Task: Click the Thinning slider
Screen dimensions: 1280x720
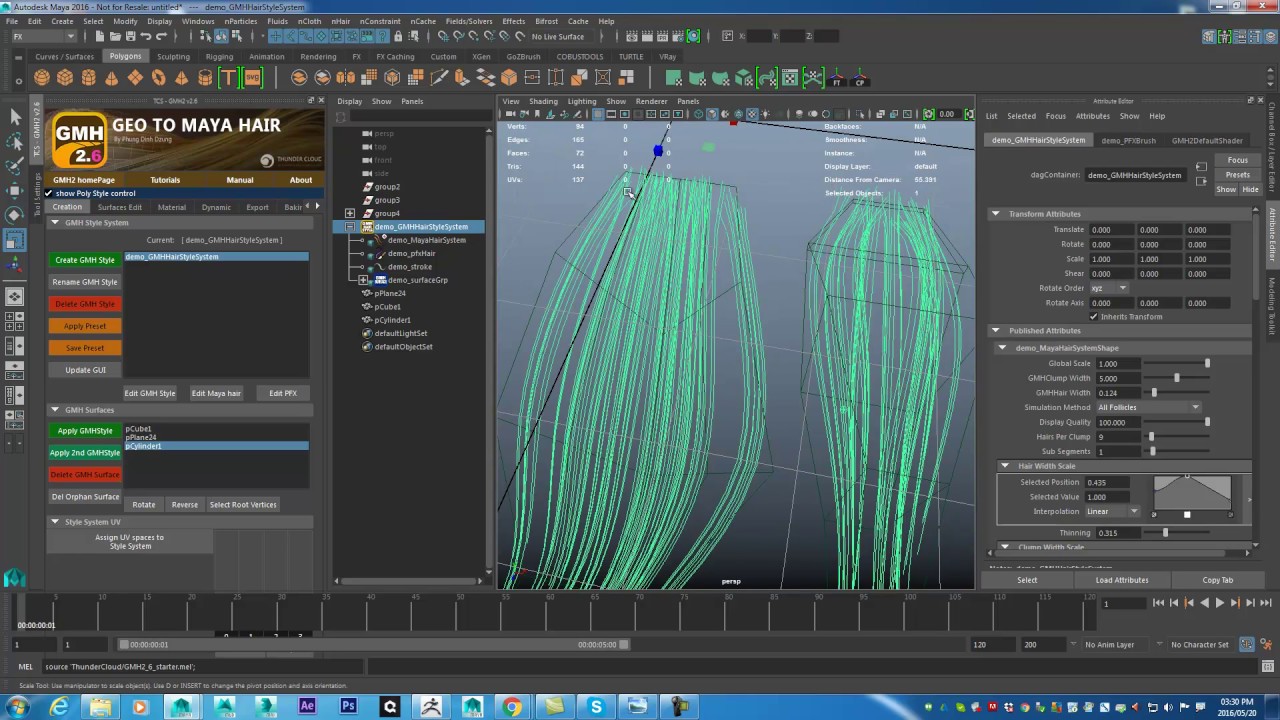Action: 1177,533
